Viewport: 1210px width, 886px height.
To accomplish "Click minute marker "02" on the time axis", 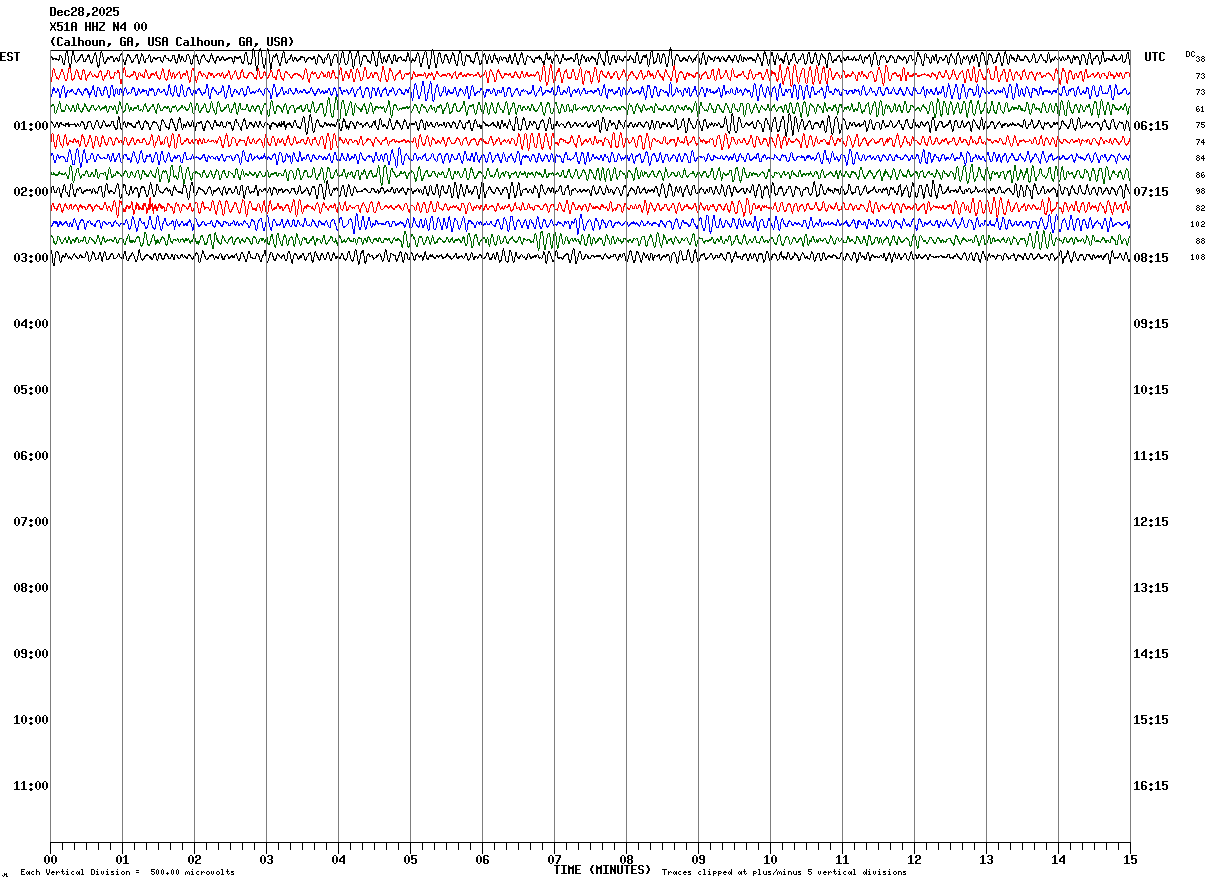I will [x=194, y=859].
